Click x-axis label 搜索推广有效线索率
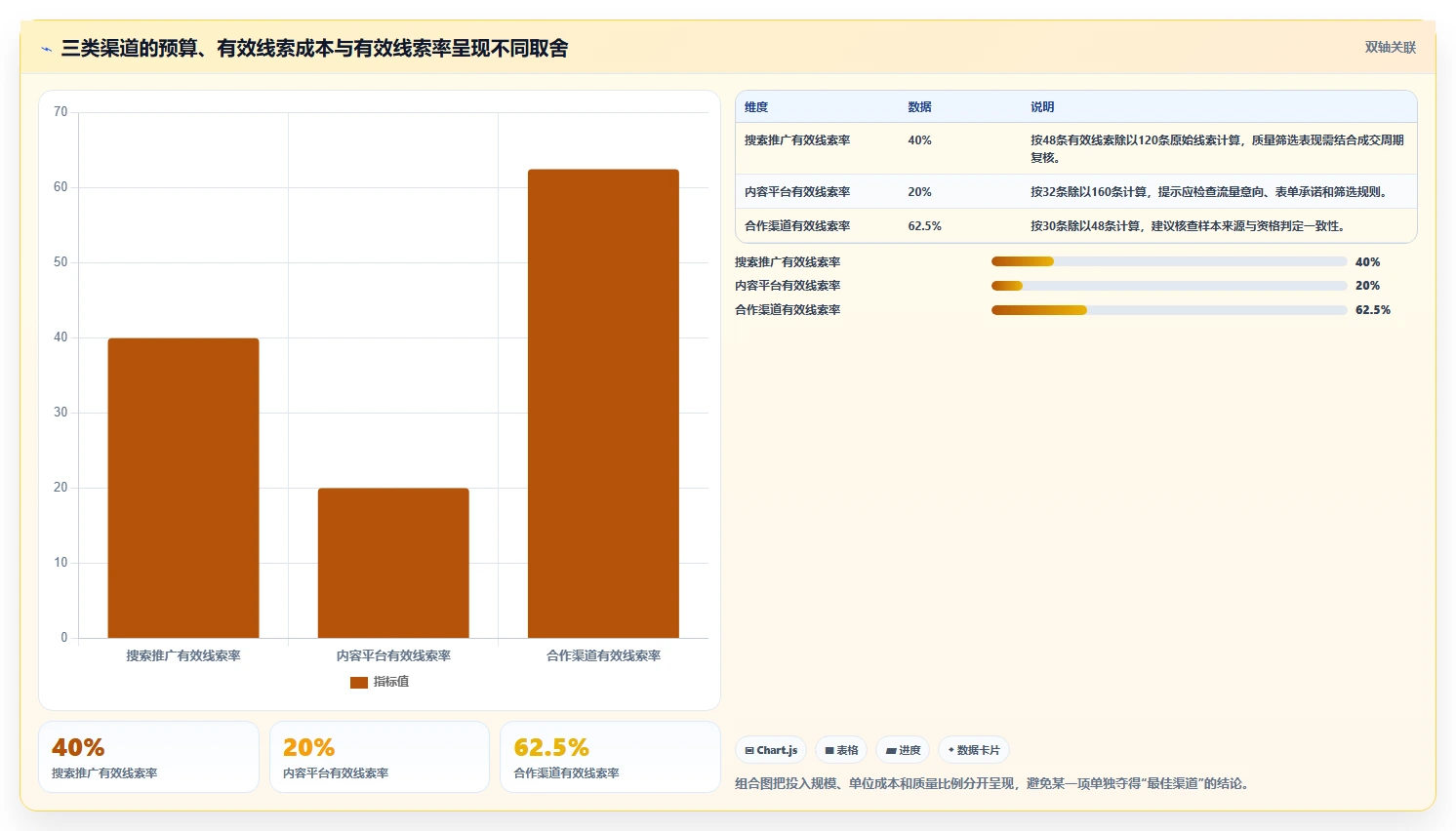Image resolution: width=1456 pixels, height=831 pixels. [x=183, y=655]
